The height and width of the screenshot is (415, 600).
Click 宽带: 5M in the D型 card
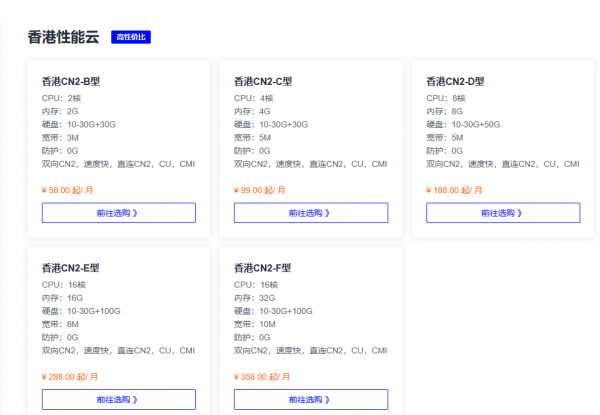(x=445, y=138)
